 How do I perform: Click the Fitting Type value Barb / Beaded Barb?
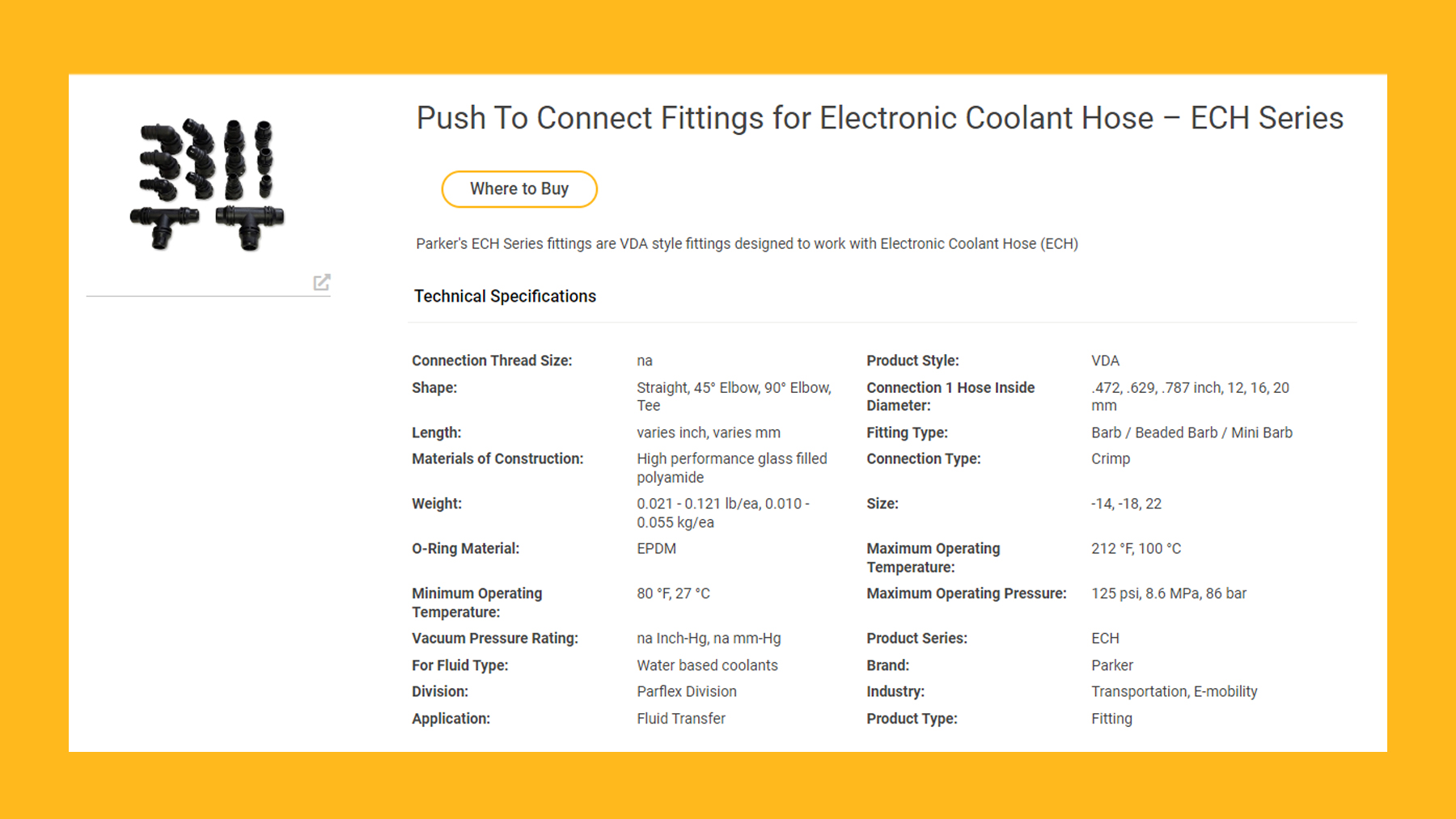pos(1191,432)
